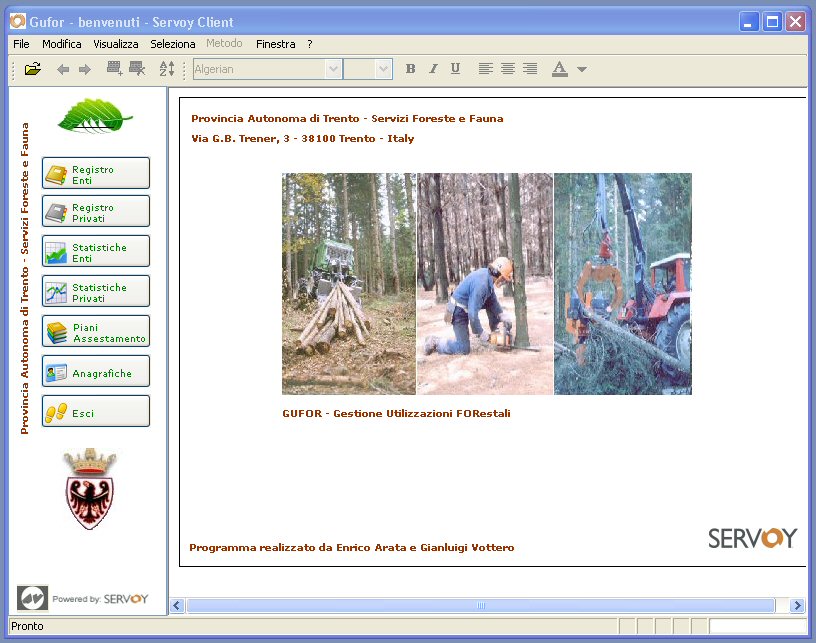The image size is (816, 643).
Task: Click the A-Z sort toolbar icon
Action: pyautogui.click(x=167, y=69)
